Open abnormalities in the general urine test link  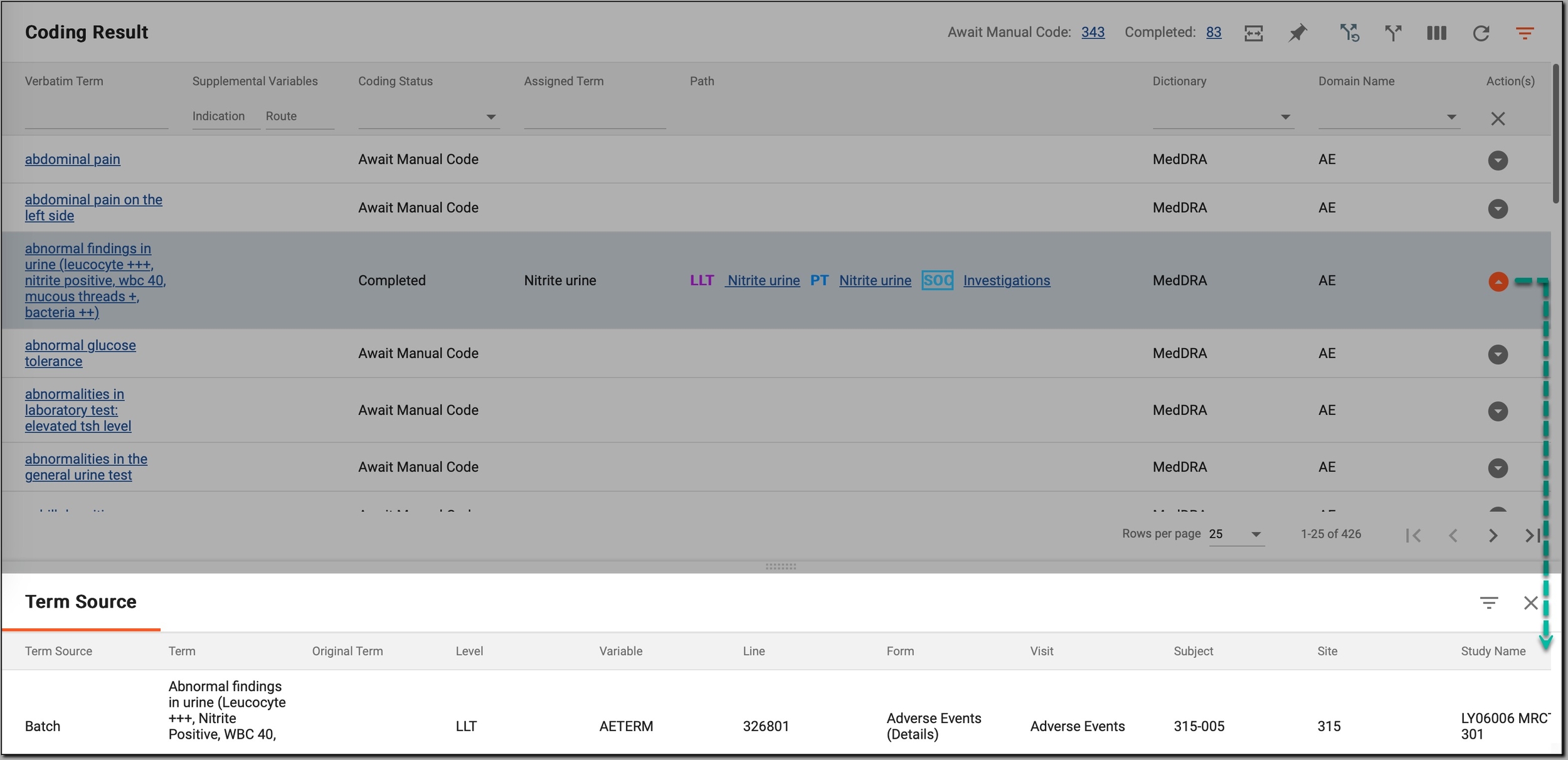click(x=86, y=467)
